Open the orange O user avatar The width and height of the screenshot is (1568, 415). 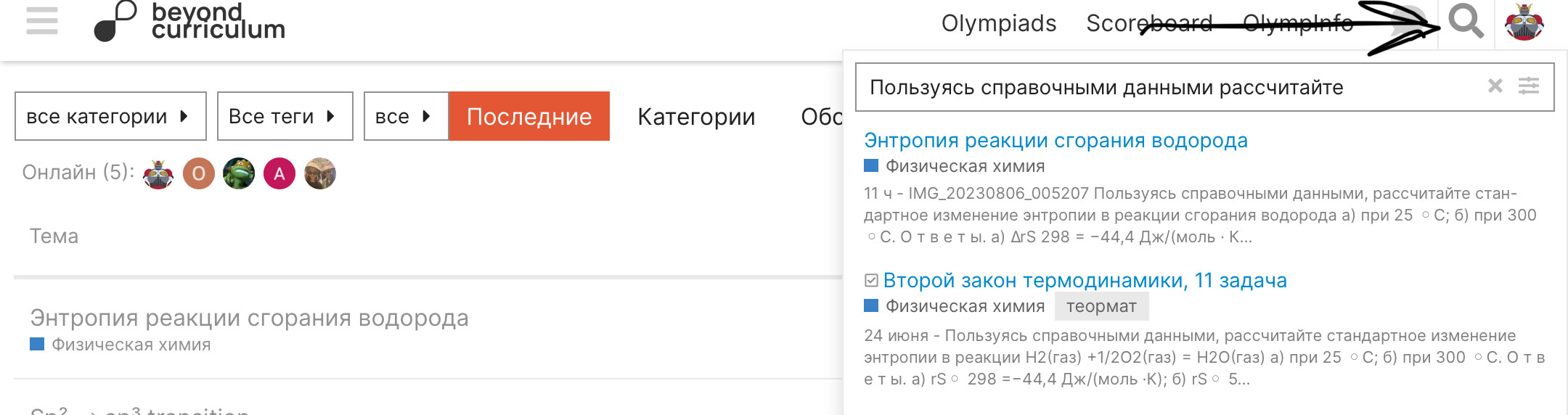click(x=198, y=173)
